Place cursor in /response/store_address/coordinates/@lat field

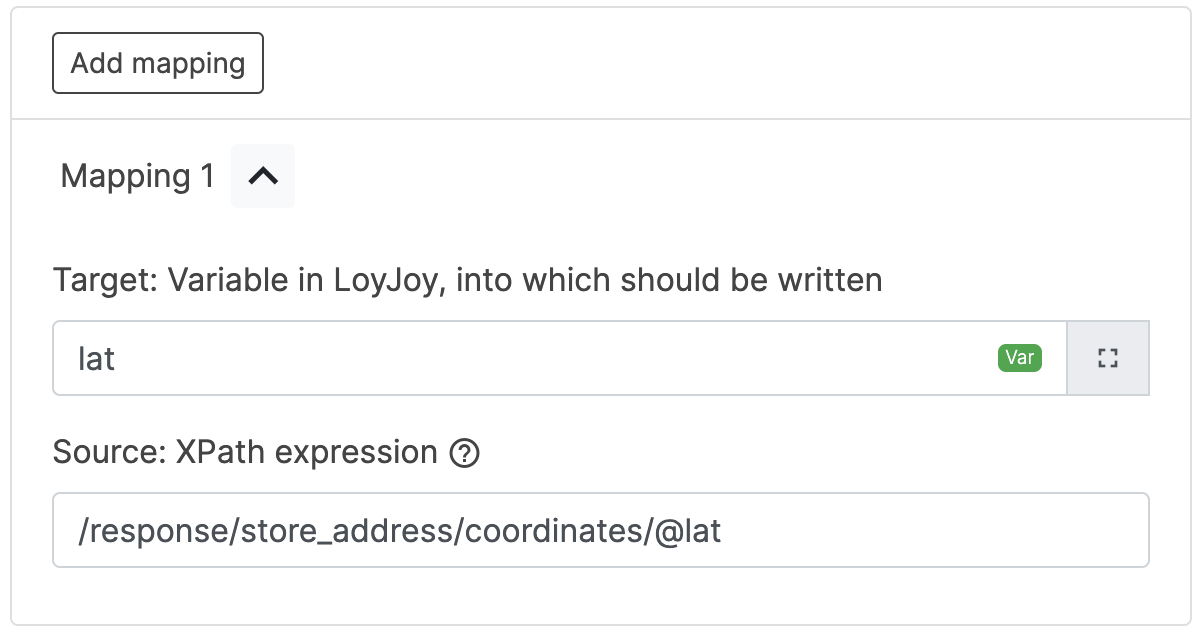pyautogui.click(x=600, y=530)
